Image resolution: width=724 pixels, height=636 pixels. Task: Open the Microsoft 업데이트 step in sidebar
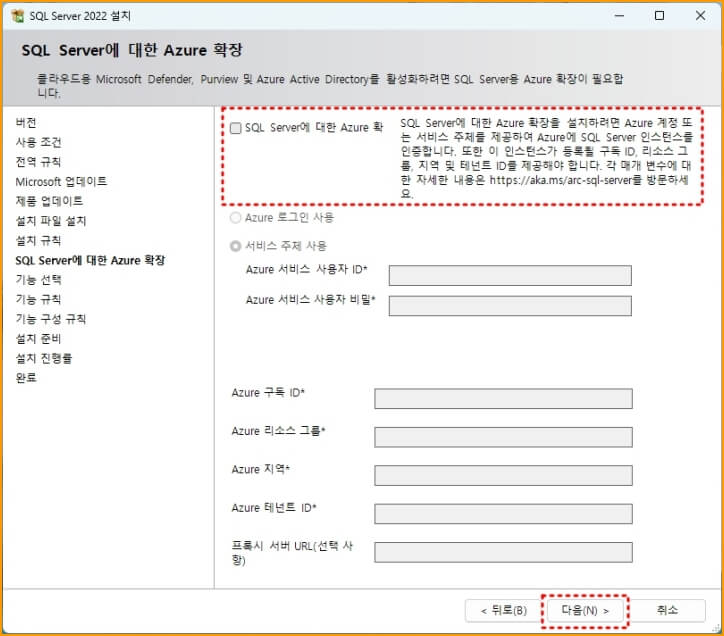(61, 182)
